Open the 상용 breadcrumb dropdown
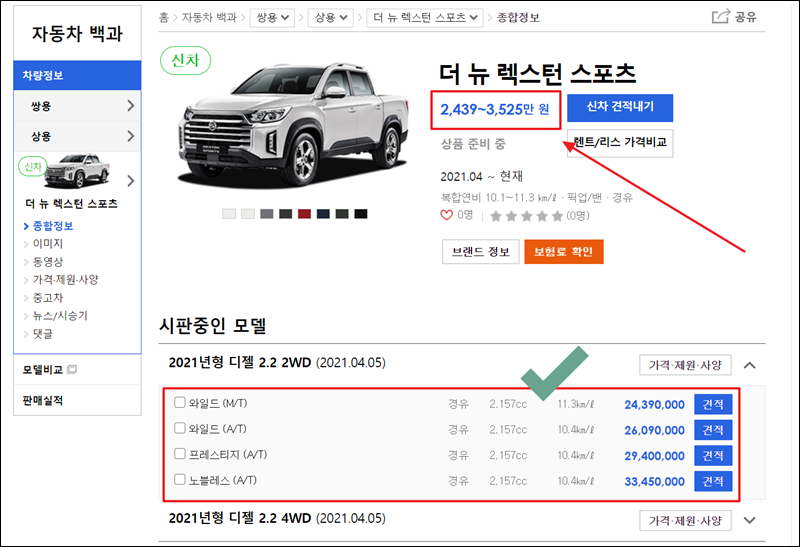Screen dimensions: 800x547 [331, 18]
